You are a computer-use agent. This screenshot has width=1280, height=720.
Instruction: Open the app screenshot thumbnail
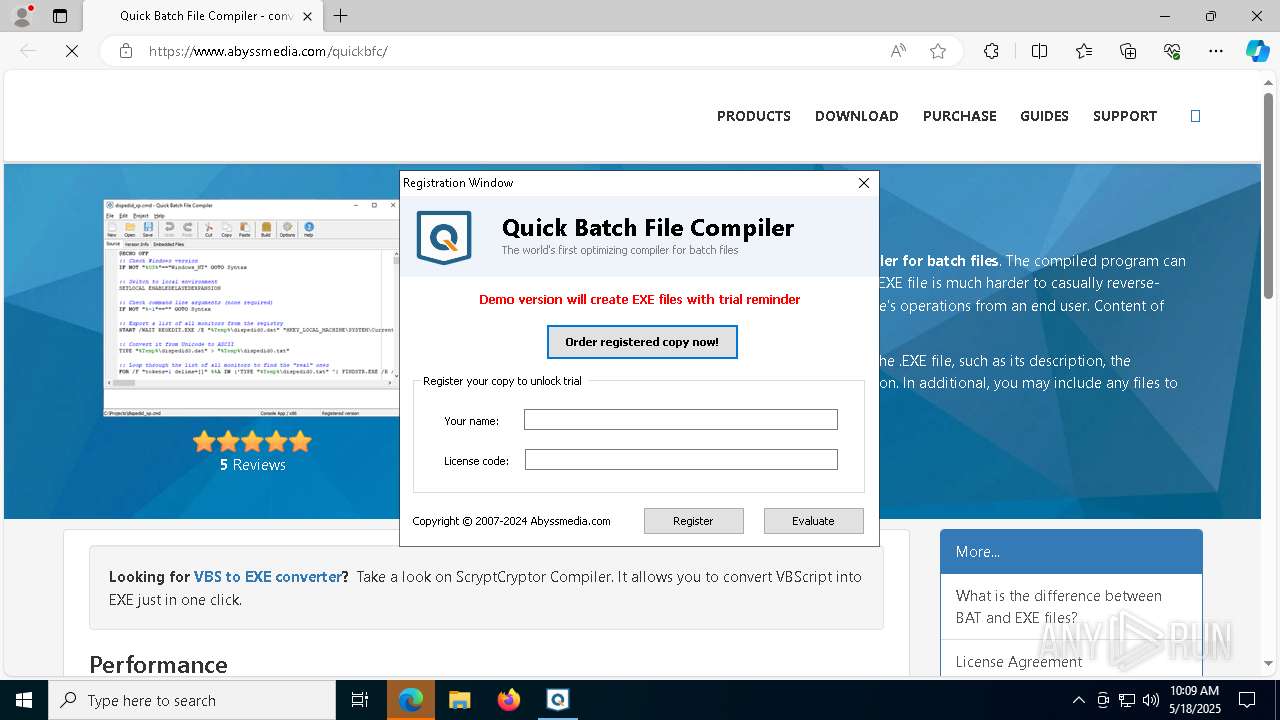pyautogui.click(x=251, y=308)
